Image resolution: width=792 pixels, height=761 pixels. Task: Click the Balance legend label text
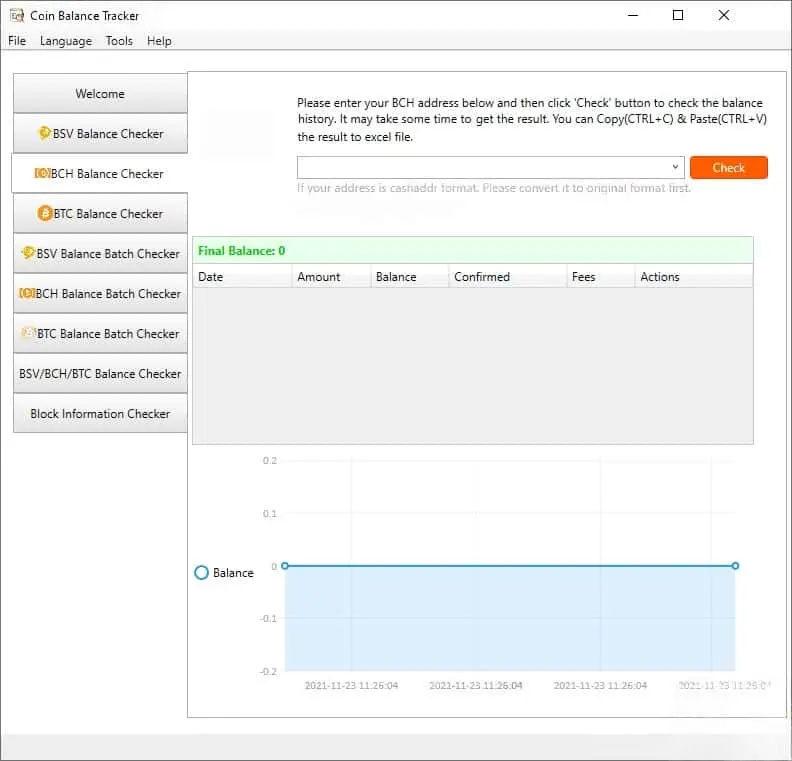click(233, 573)
